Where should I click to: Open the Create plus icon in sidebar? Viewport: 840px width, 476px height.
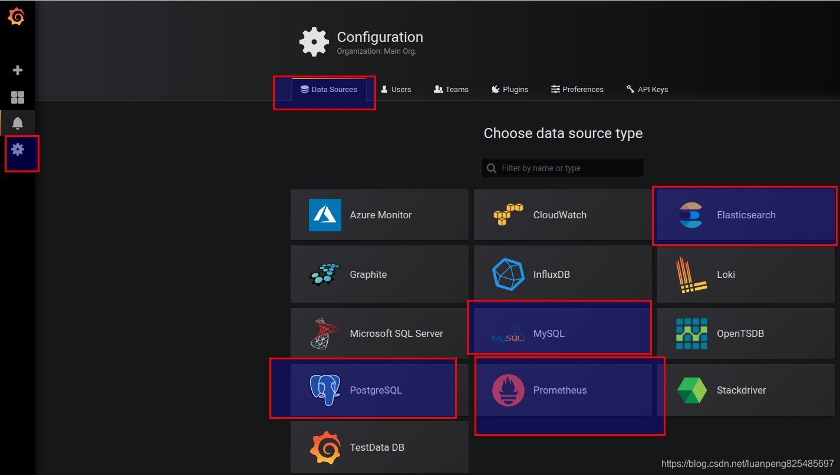[17, 71]
